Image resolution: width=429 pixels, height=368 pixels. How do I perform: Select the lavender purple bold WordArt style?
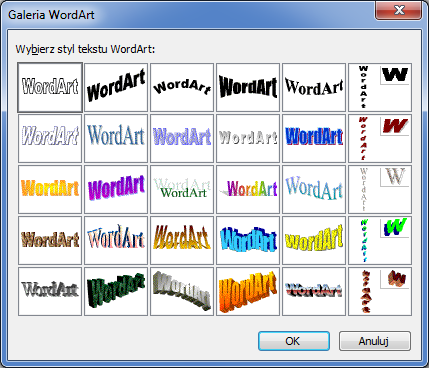coord(182,138)
